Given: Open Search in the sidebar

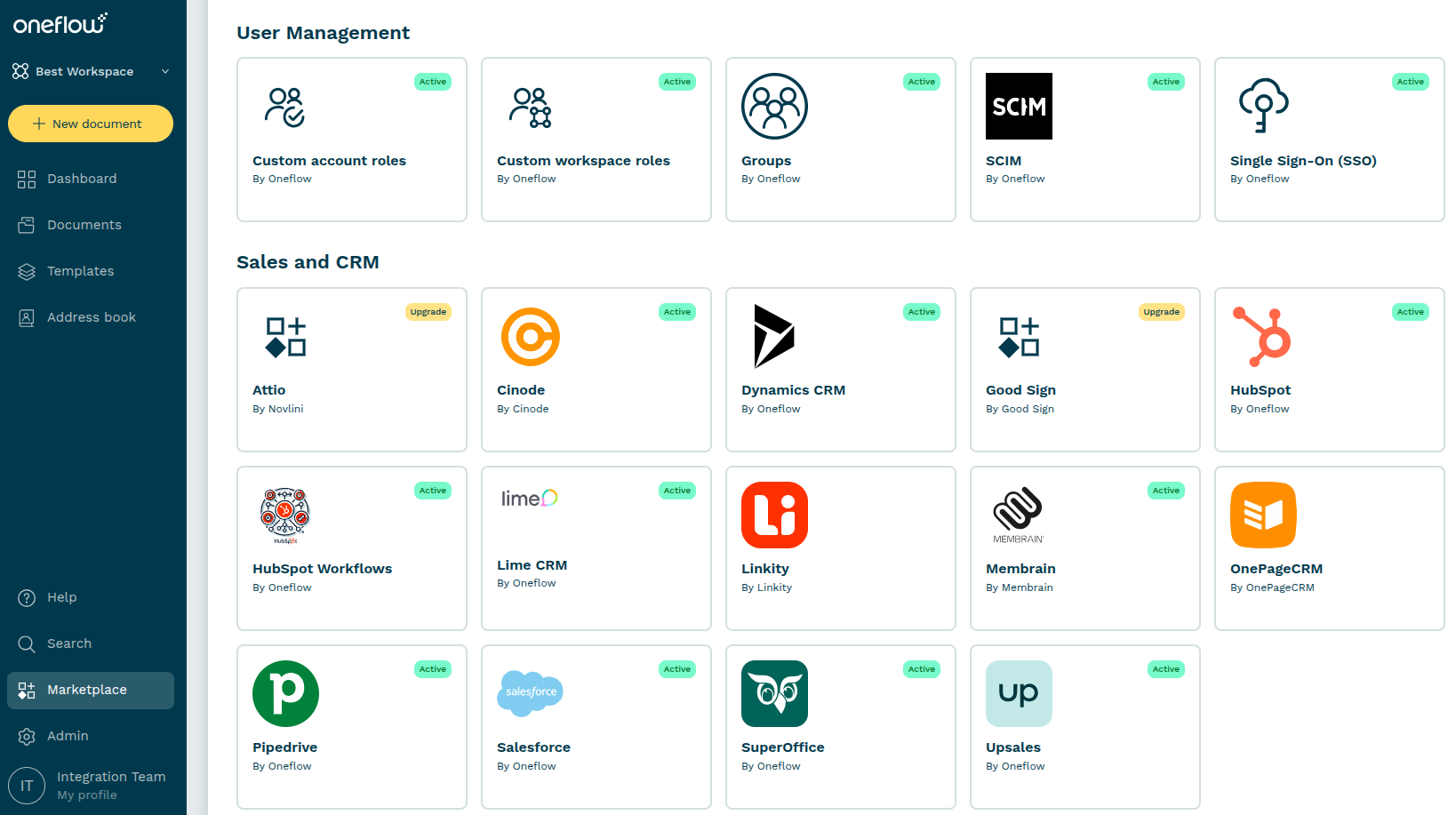Looking at the screenshot, I should click(x=91, y=643).
